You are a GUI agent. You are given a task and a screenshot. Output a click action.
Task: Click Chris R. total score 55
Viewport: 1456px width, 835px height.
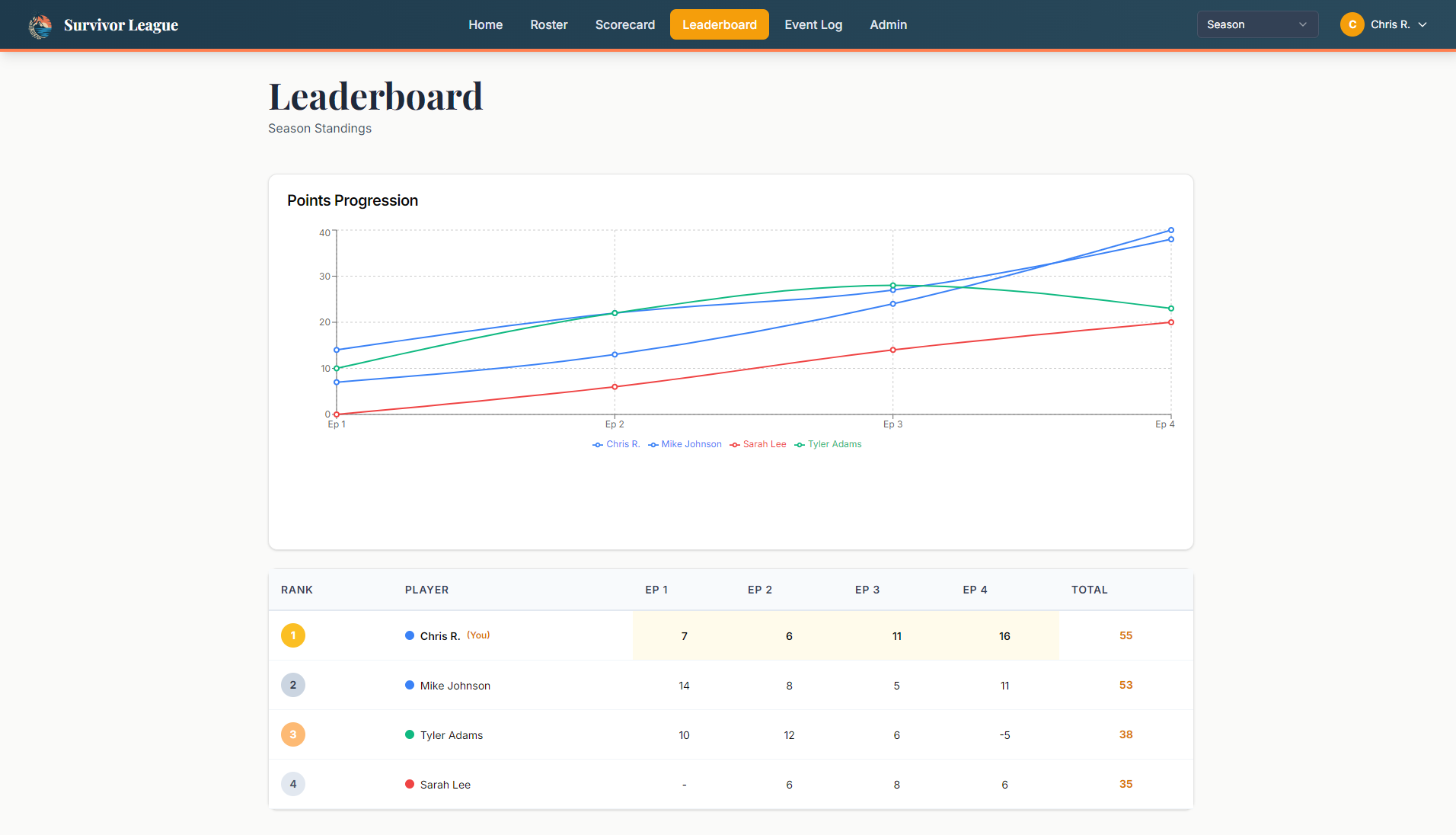1126,635
